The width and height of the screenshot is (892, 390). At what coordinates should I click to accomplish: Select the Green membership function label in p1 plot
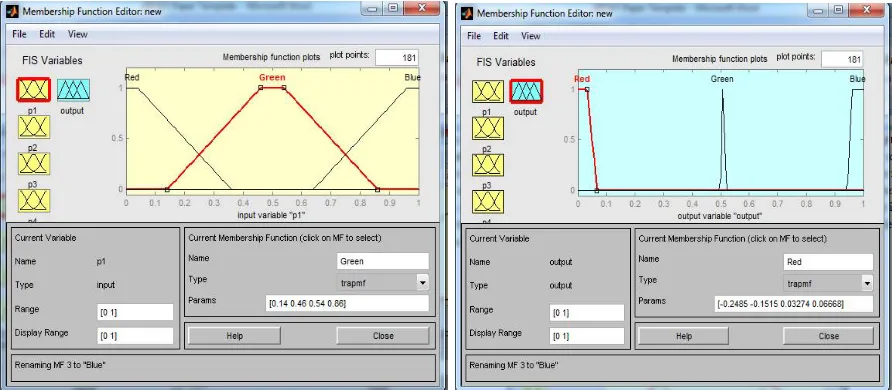coord(272,77)
